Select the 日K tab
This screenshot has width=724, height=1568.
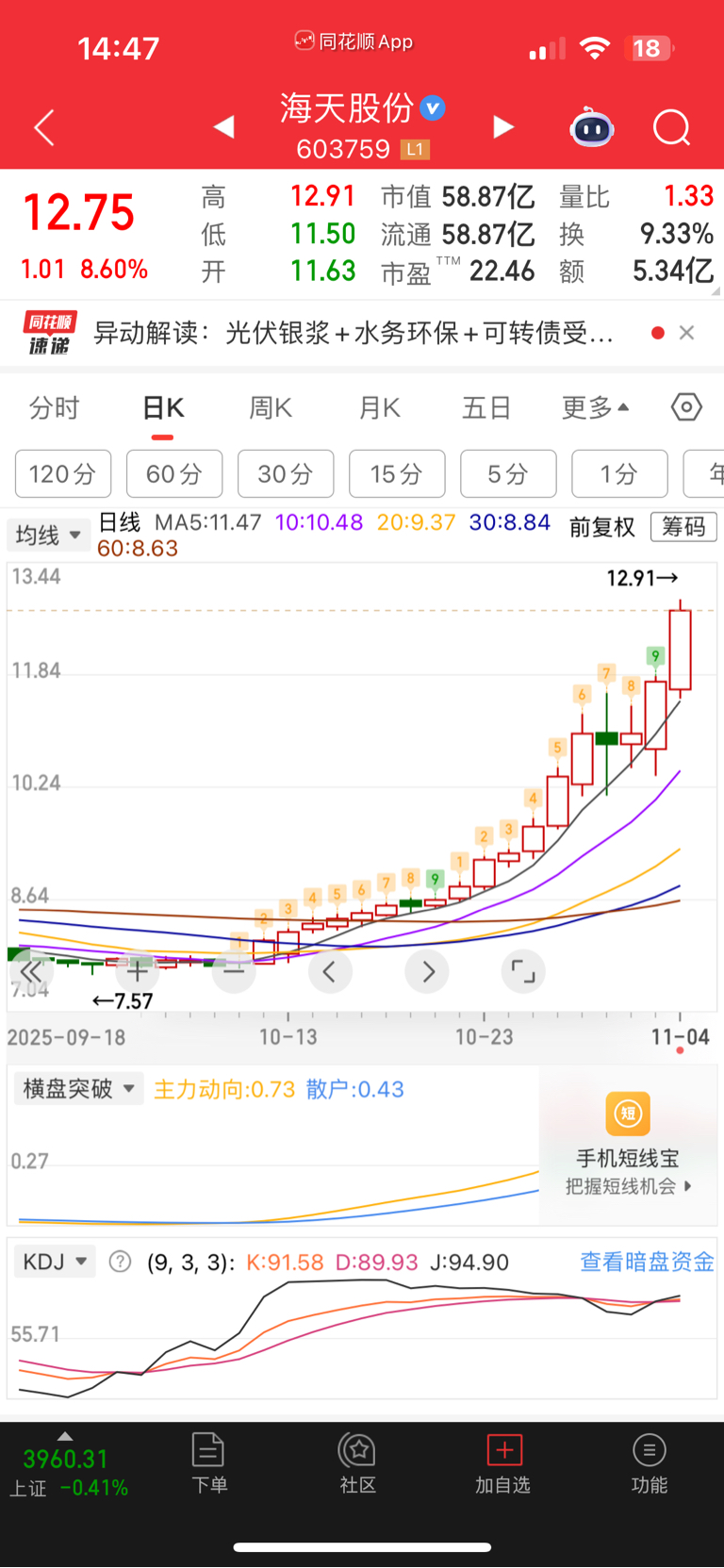pos(163,408)
